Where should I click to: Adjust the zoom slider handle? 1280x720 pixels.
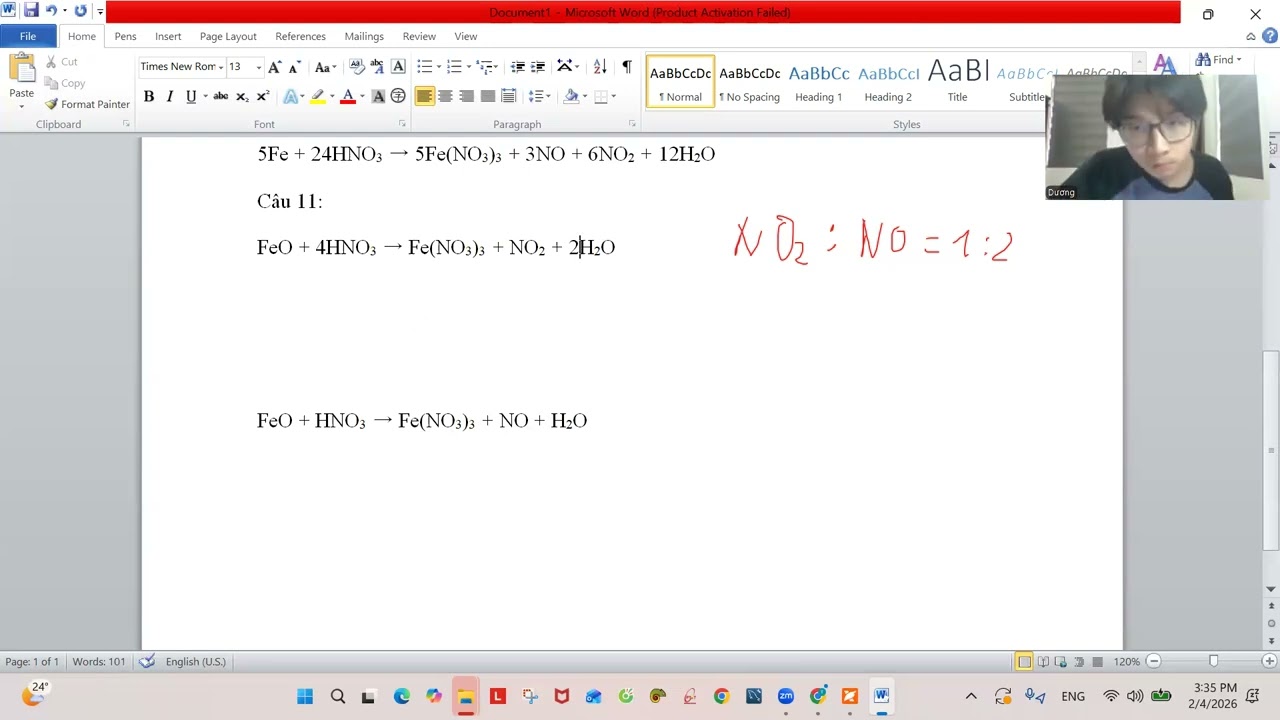click(x=1213, y=661)
